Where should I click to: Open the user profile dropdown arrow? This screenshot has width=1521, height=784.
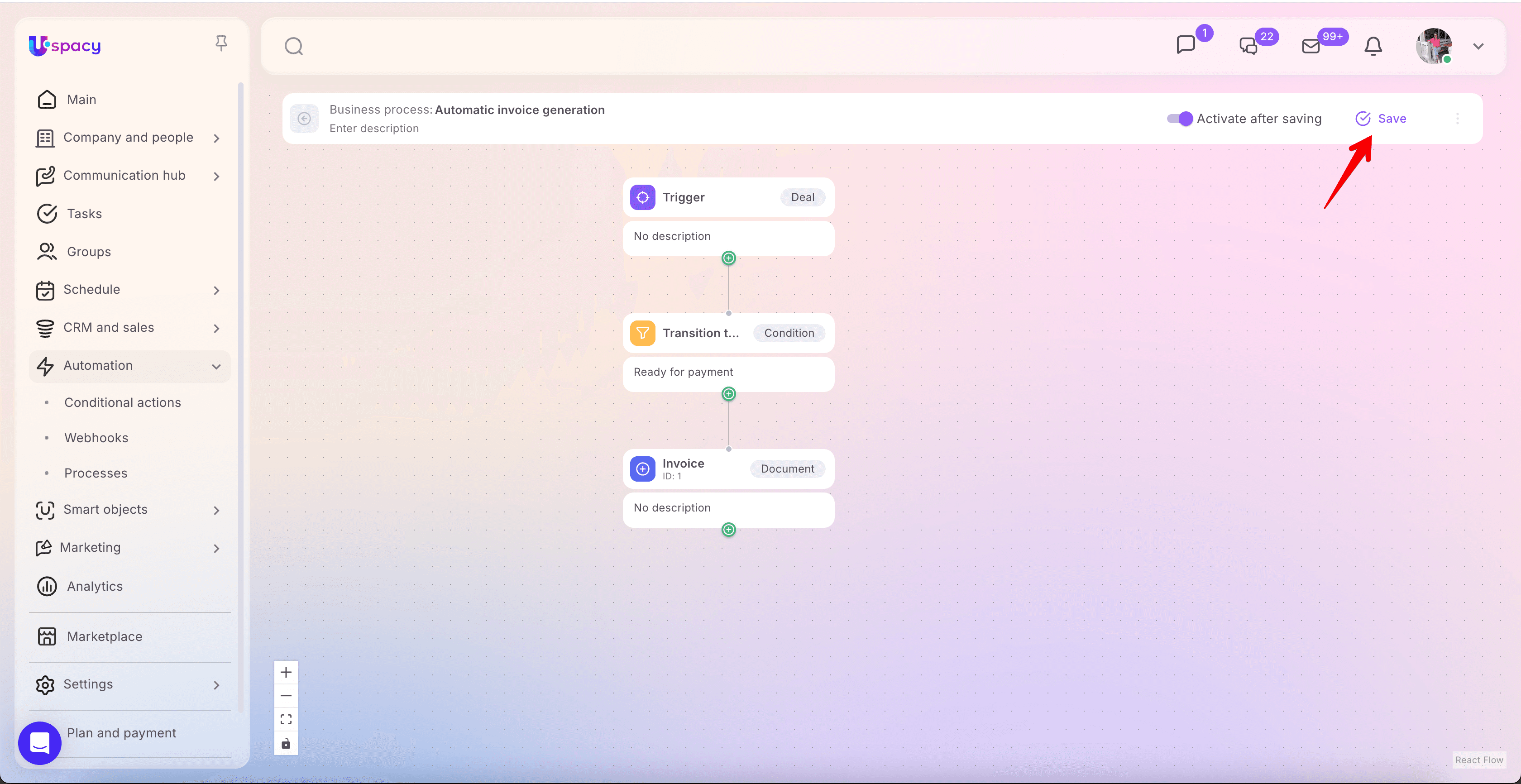pyautogui.click(x=1478, y=46)
